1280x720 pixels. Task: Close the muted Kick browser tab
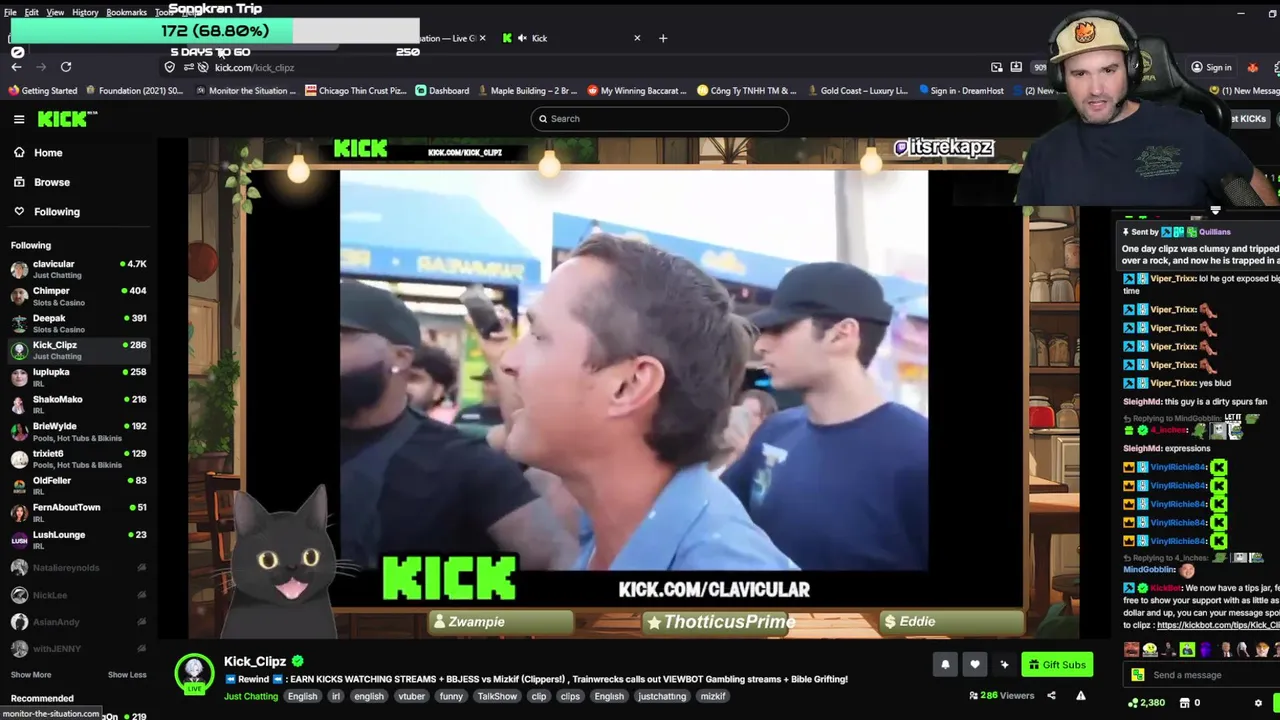(637, 38)
